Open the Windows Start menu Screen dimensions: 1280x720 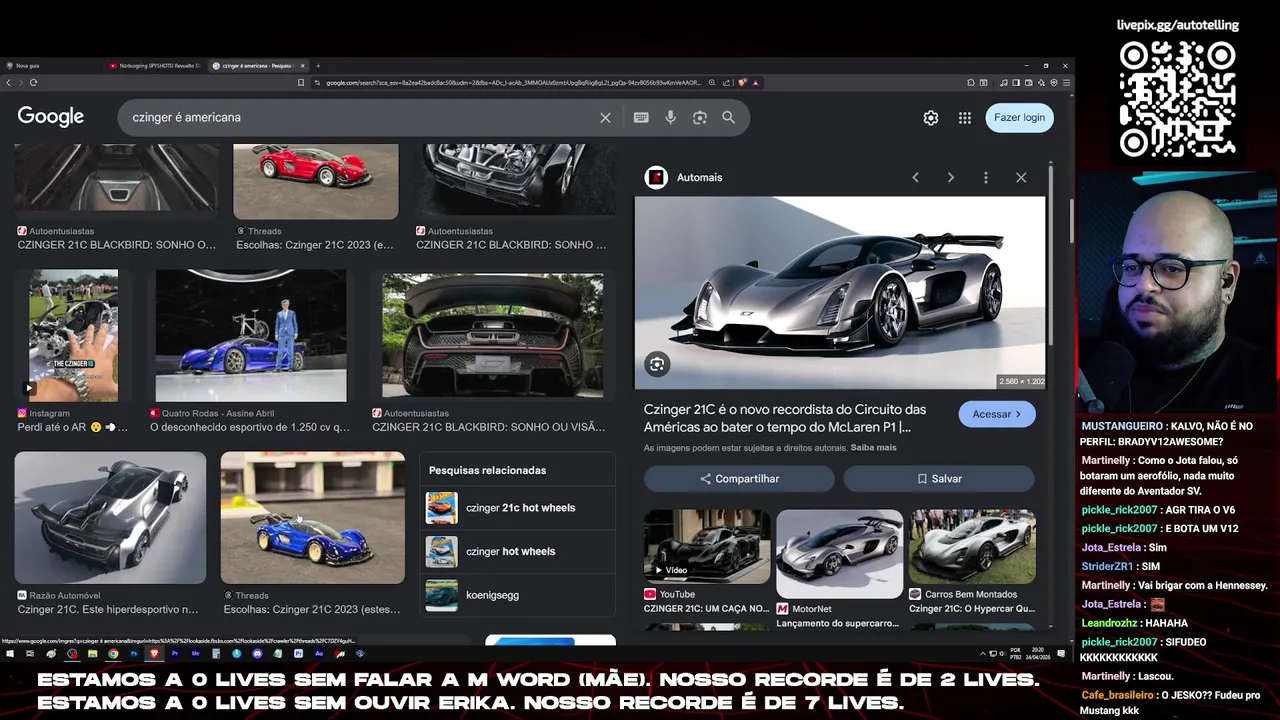(x=9, y=654)
